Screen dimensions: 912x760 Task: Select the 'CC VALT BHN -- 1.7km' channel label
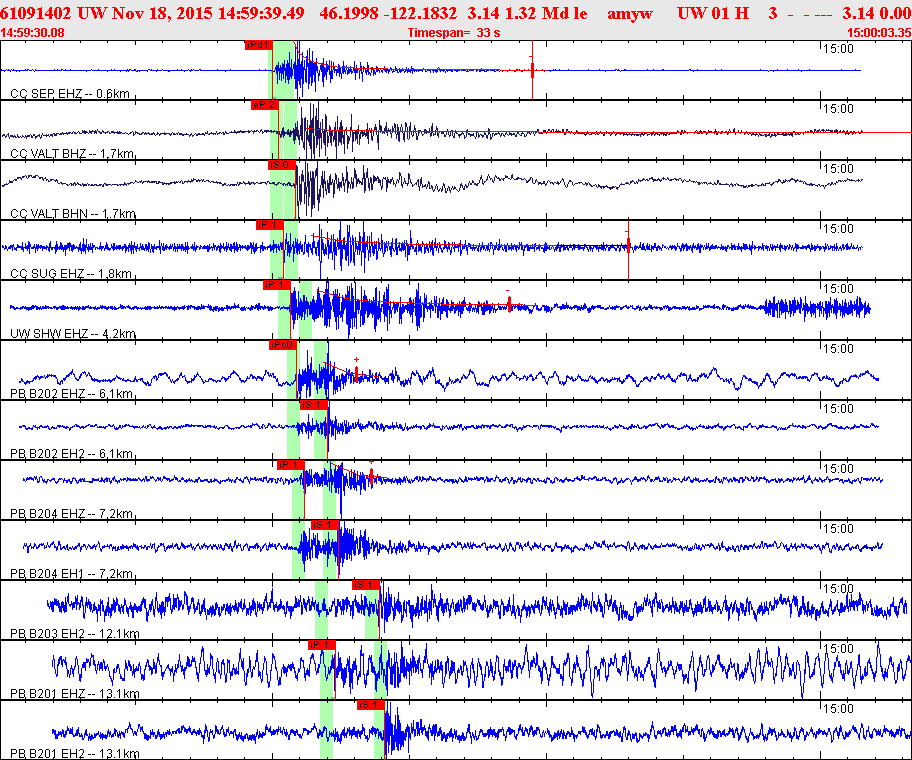(x=73, y=213)
